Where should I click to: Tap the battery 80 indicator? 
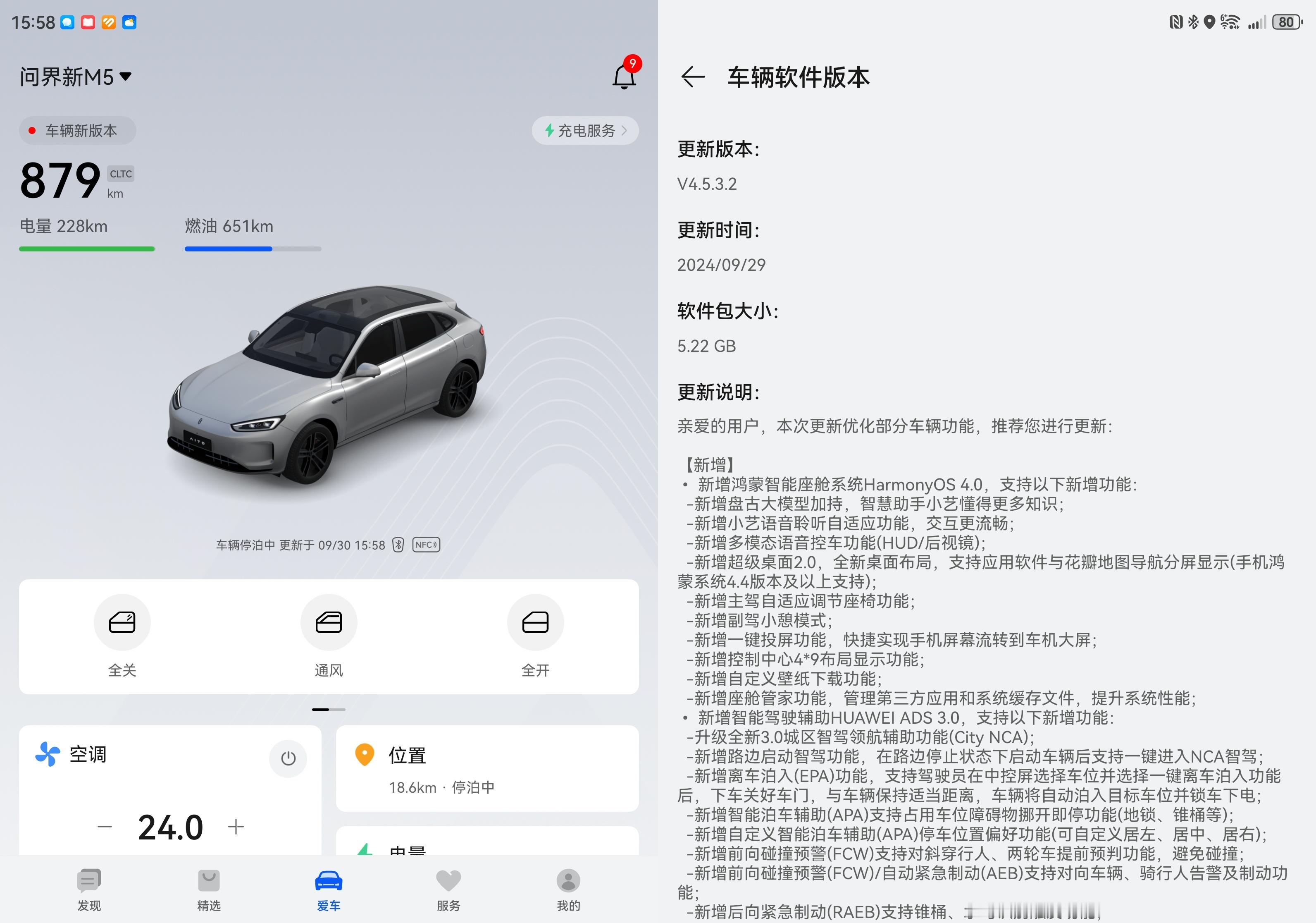click(1287, 22)
